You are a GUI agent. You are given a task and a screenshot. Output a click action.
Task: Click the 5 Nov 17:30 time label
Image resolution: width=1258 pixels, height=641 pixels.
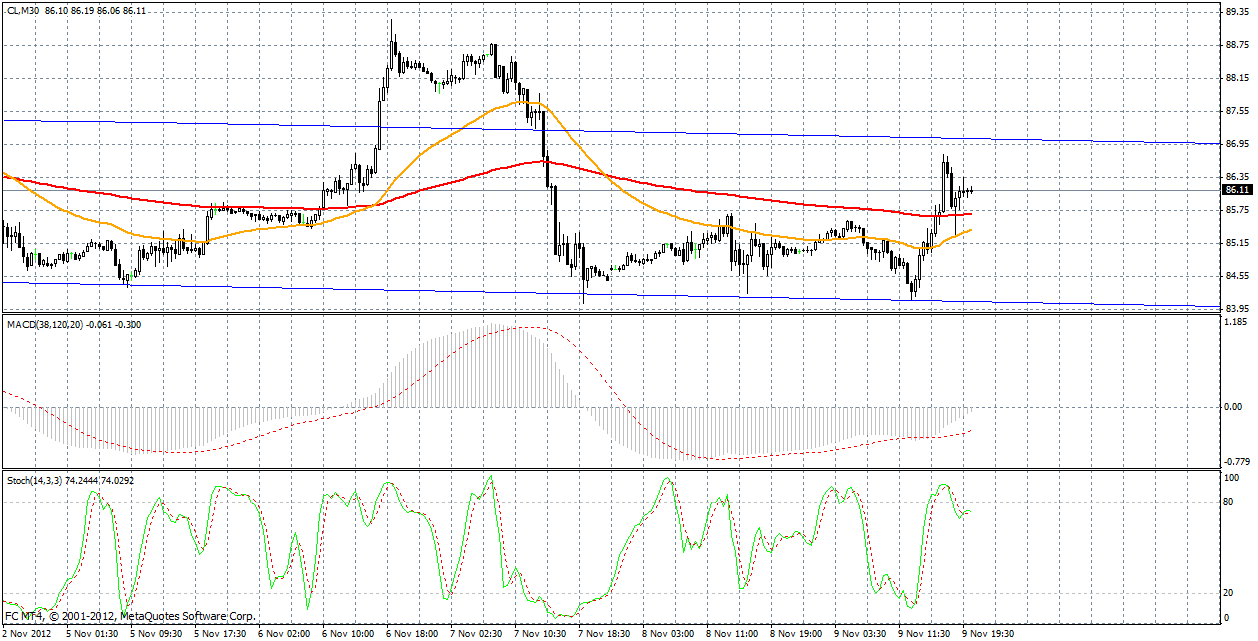click(219, 634)
